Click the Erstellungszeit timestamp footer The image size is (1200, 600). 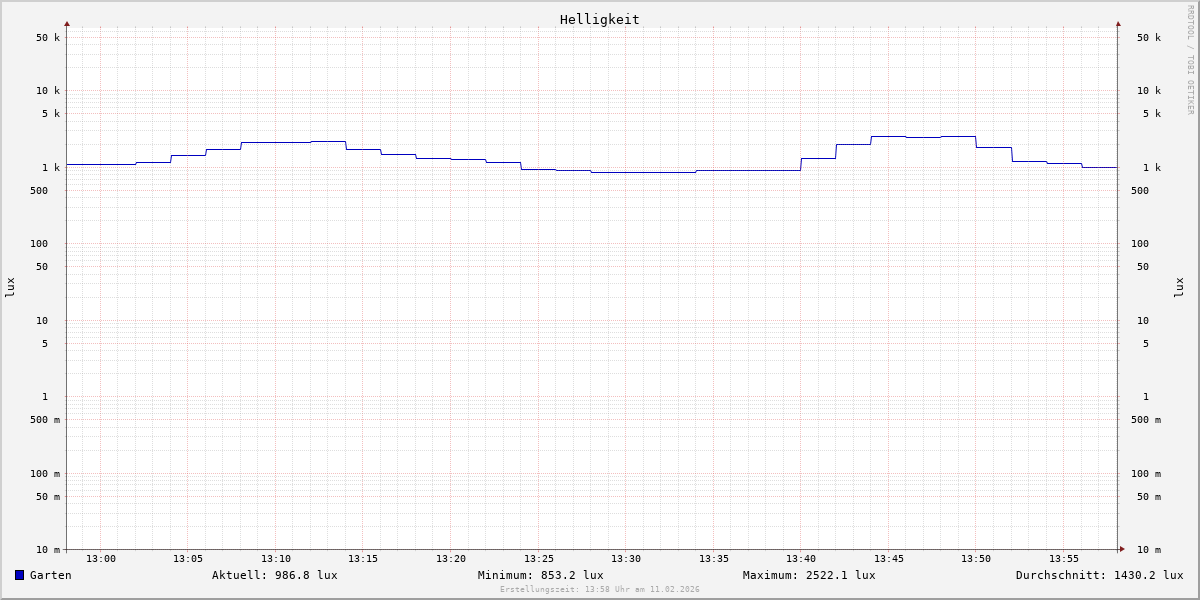(x=599, y=589)
